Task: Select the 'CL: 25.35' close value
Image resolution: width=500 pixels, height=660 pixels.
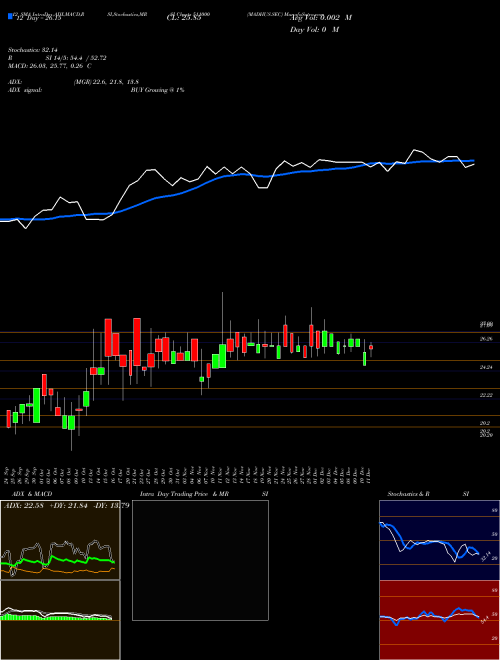Action: [184, 19]
